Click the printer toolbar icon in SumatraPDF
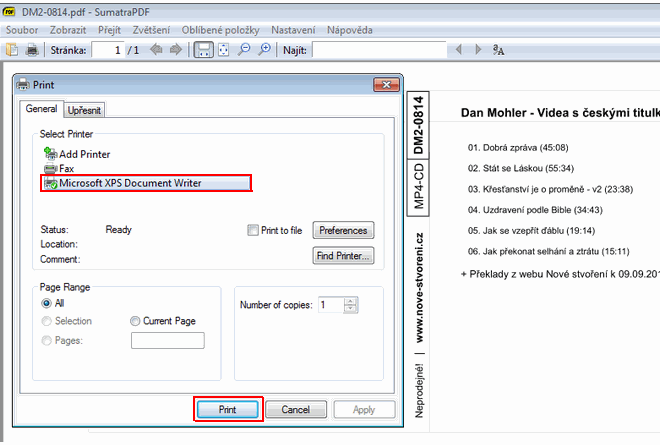The height and width of the screenshot is (445, 660). coord(32,50)
